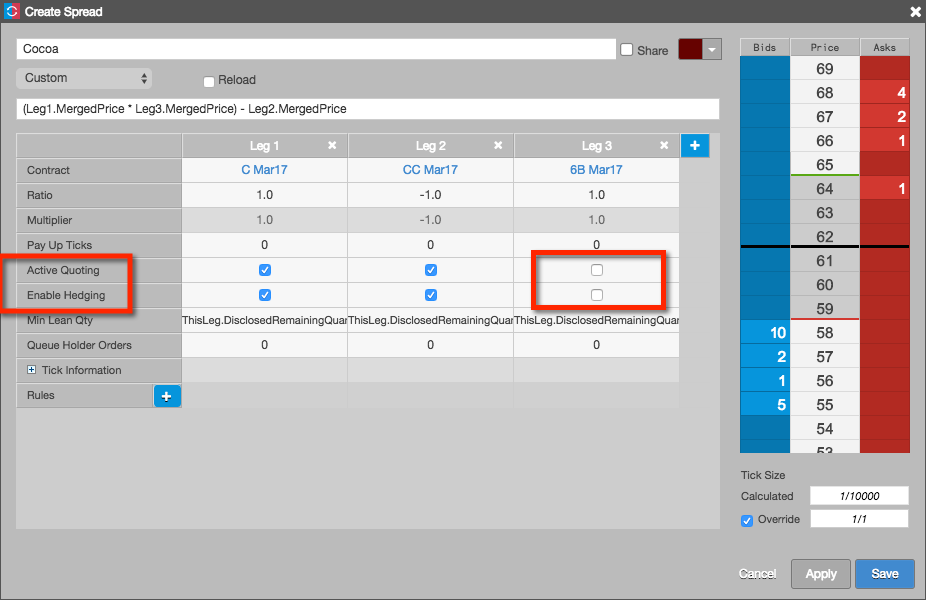The width and height of the screenshot is (926, 600).
Task: Add a rule with the plus button
Action: coord(167,396)
